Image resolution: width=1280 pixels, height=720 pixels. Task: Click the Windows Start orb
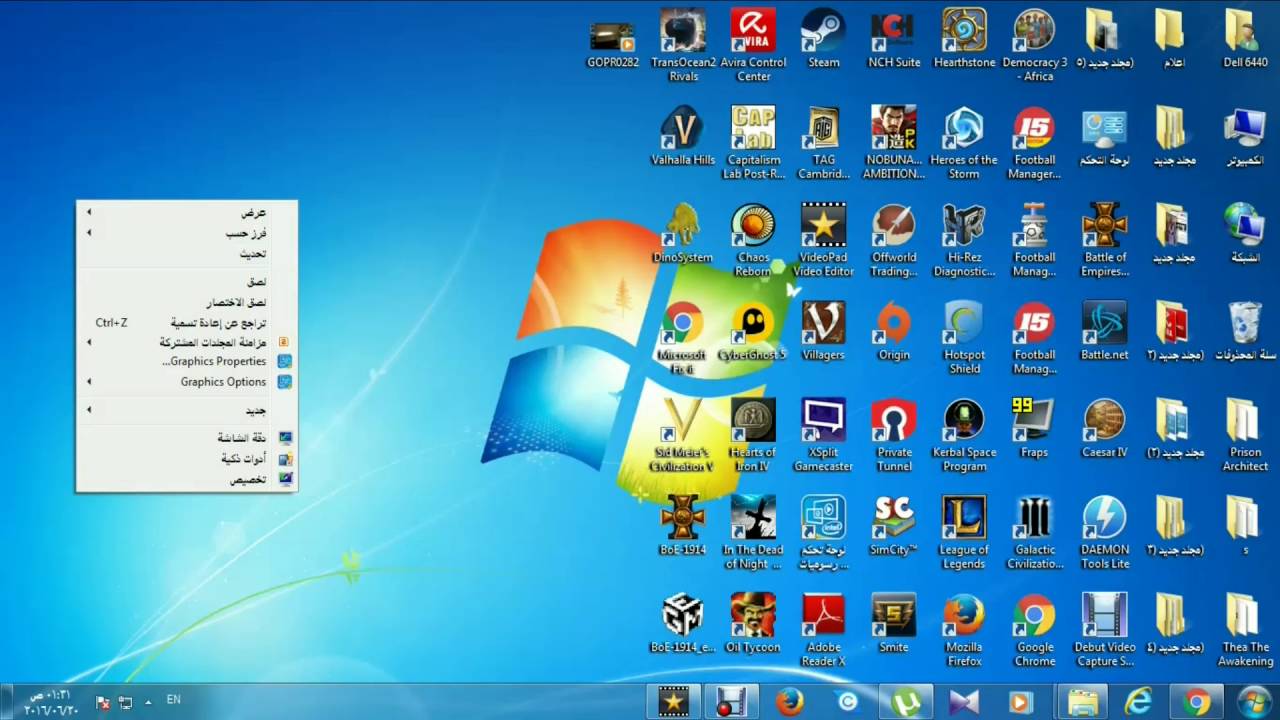[x=1254, y=702]
